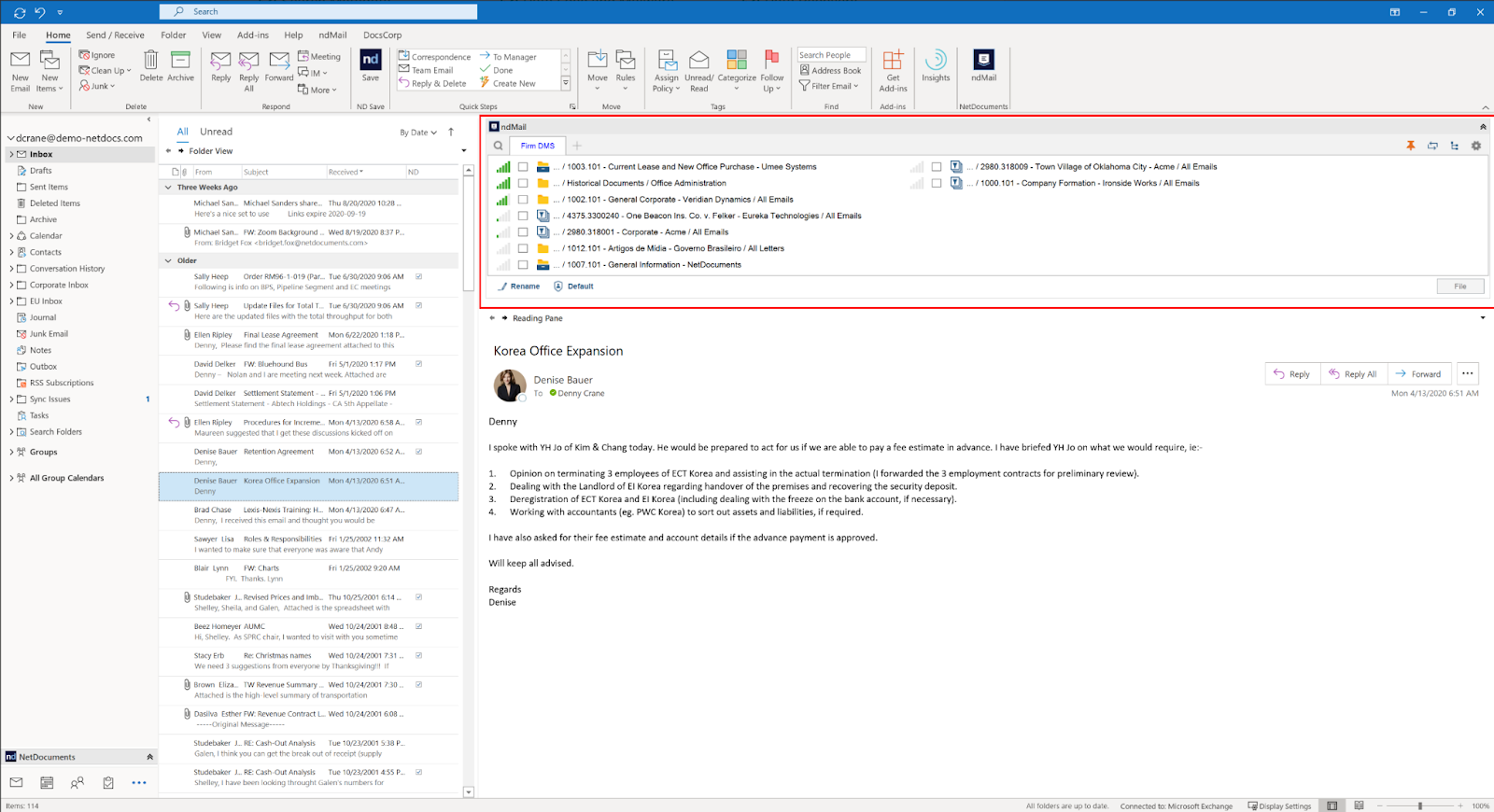This screenshot has height=812, width=1494.
Task: Click the ndMail ribbon icon
Action: pyautogui.click(x=983, y=60)
